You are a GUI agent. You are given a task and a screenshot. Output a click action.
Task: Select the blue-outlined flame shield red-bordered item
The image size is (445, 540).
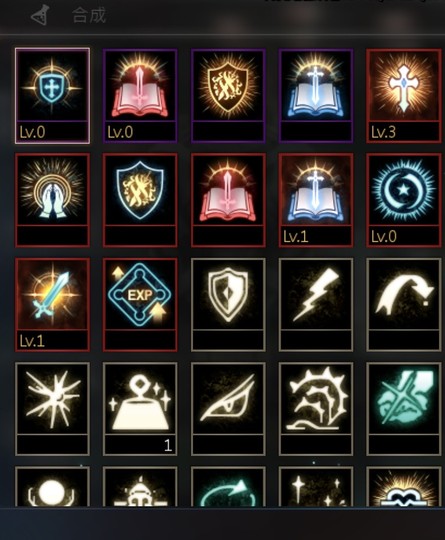pos(140,200)
